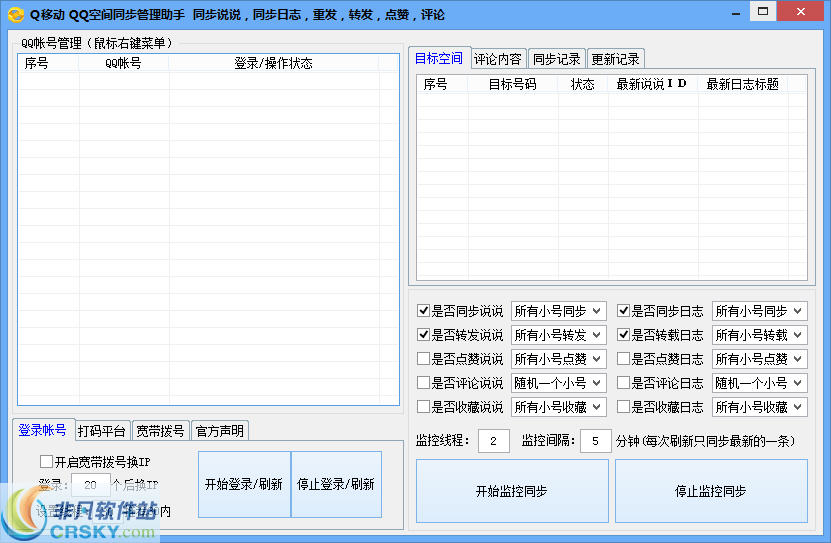Open the 更新记录 tab
The image size is (831, 543).
click(x=615, y=59)
